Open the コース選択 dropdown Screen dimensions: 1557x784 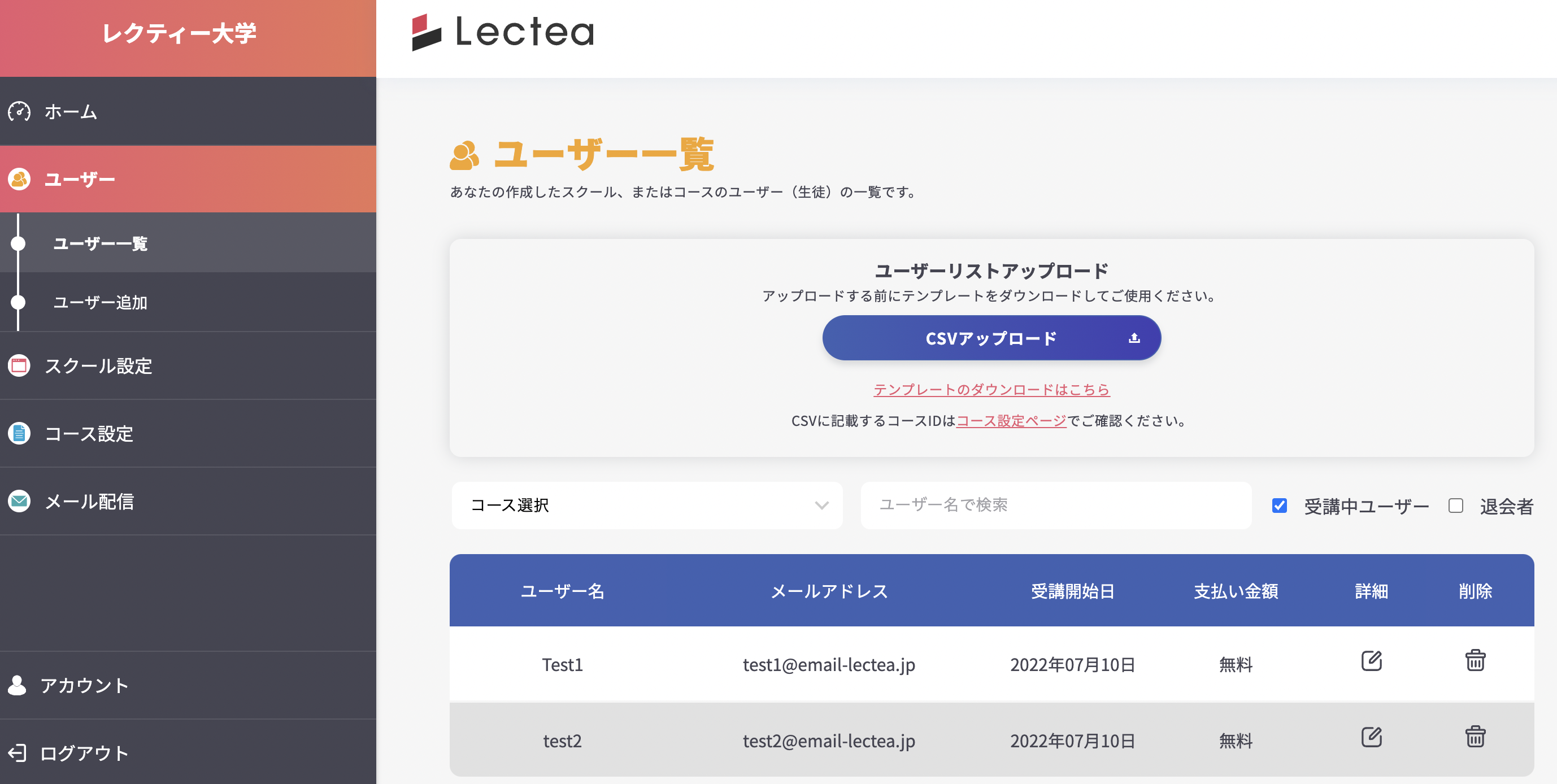click(647, 506)
